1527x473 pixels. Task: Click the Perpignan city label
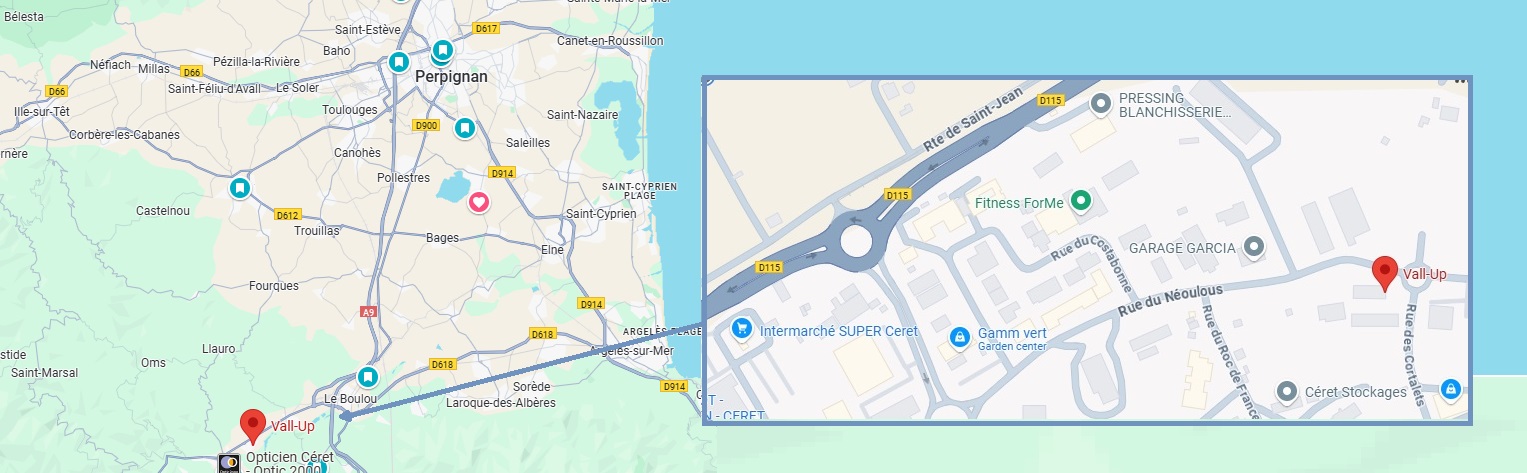coord(451,76)
